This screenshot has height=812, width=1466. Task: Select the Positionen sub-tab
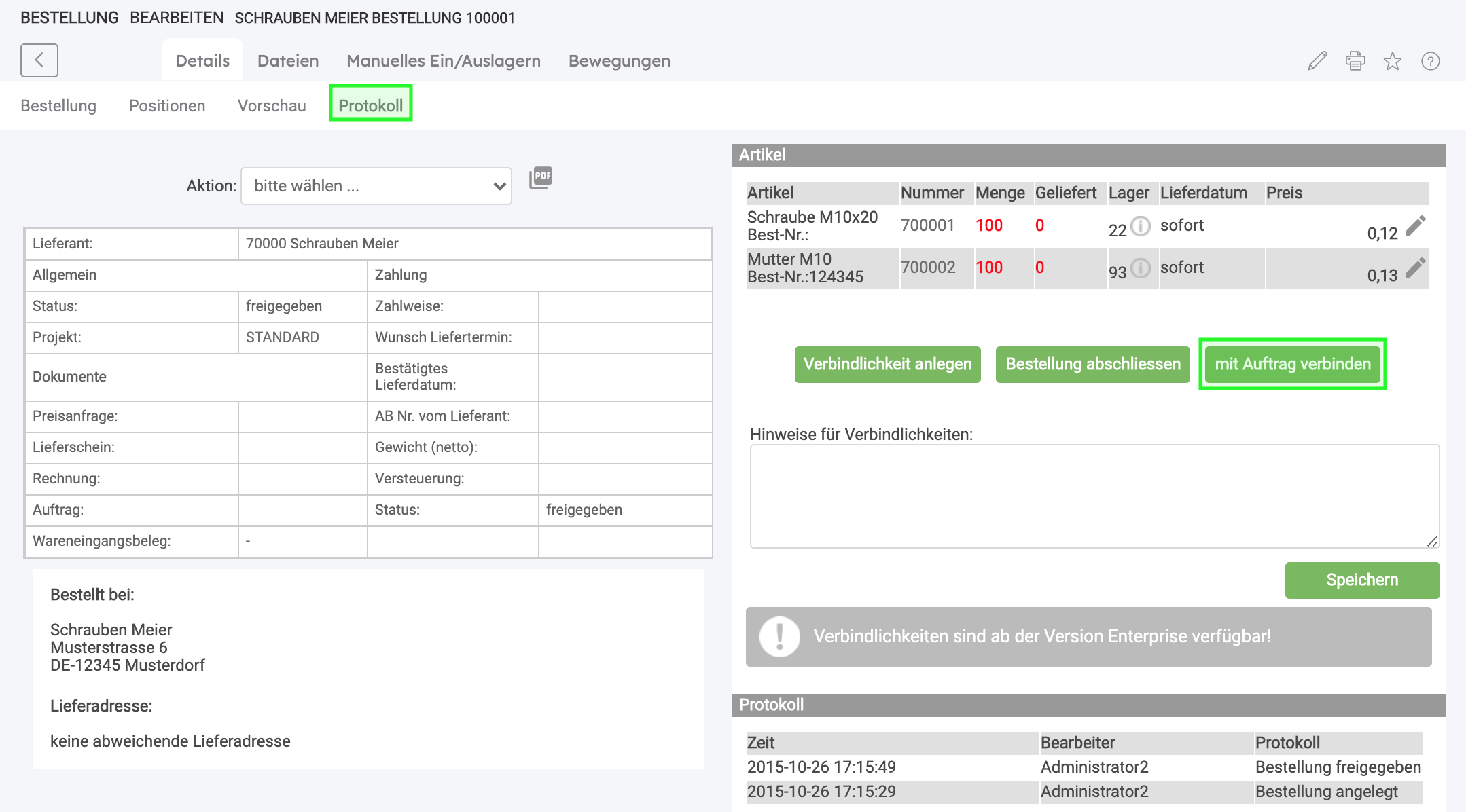click(x=167, y=106)
